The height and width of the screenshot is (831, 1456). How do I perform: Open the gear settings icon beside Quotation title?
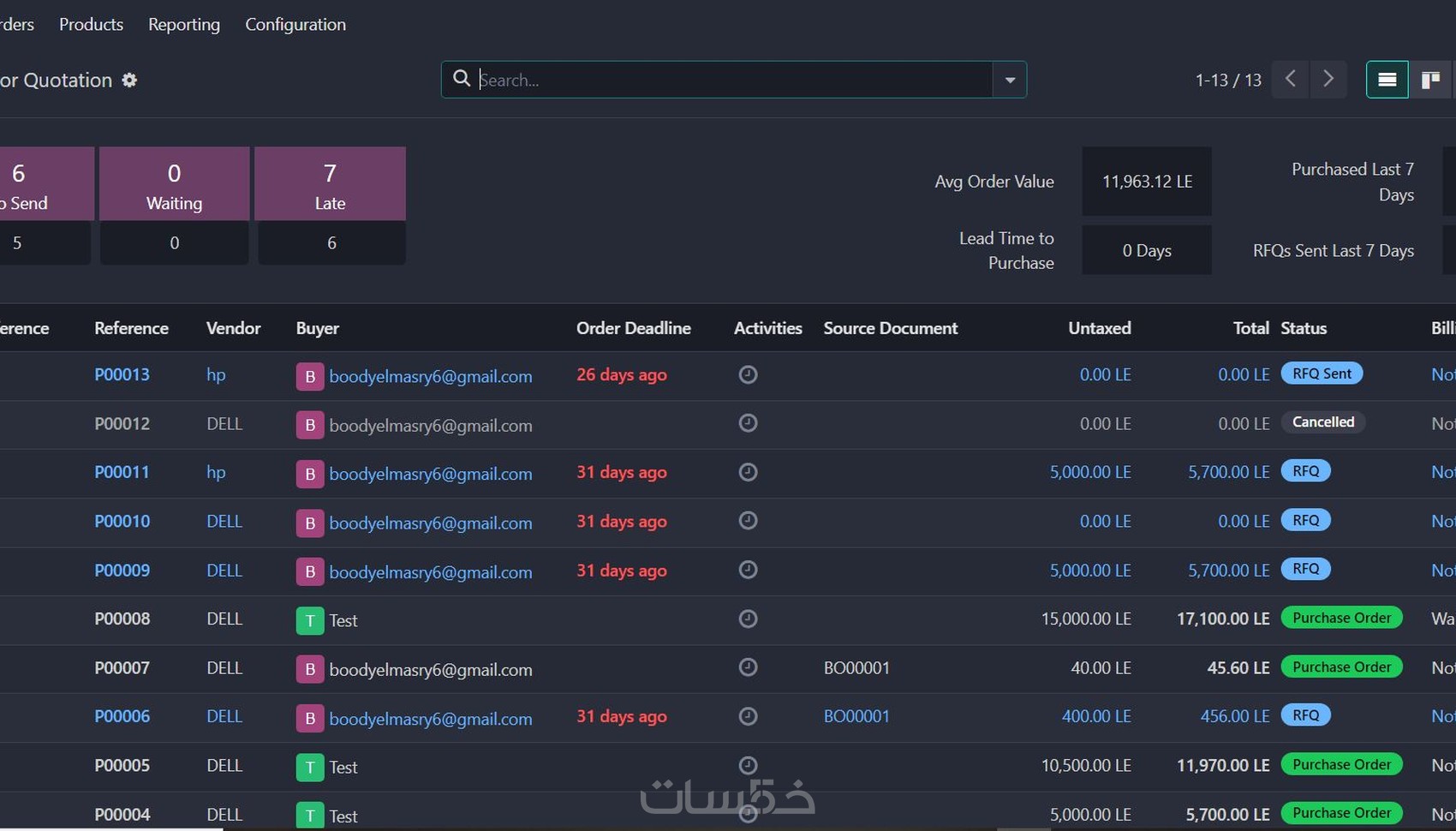(129, 80)
